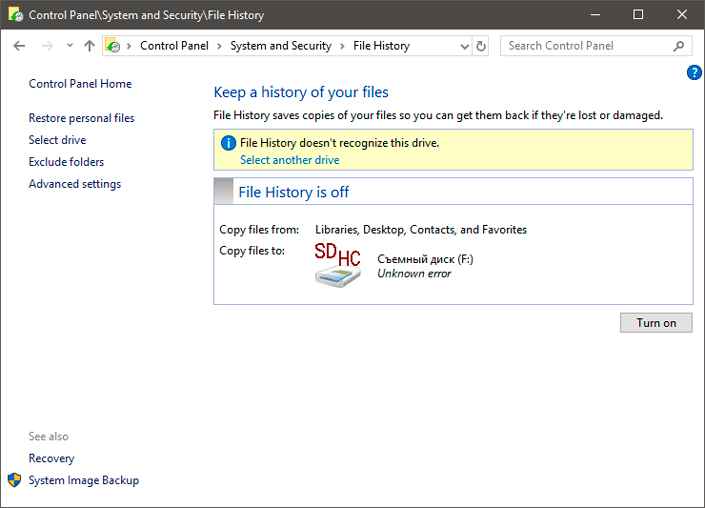Go up one level with up arrow

89,46
